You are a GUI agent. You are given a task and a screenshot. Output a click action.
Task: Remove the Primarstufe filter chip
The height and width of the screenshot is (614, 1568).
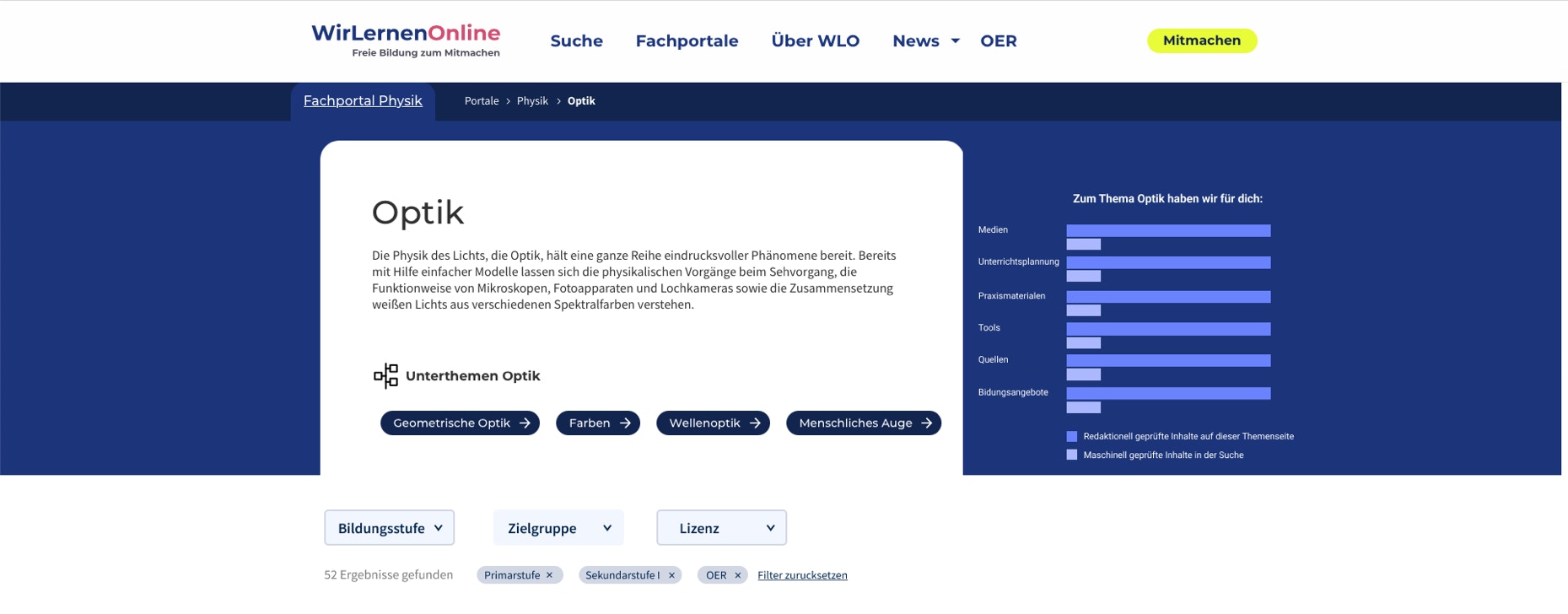point(550,575)
